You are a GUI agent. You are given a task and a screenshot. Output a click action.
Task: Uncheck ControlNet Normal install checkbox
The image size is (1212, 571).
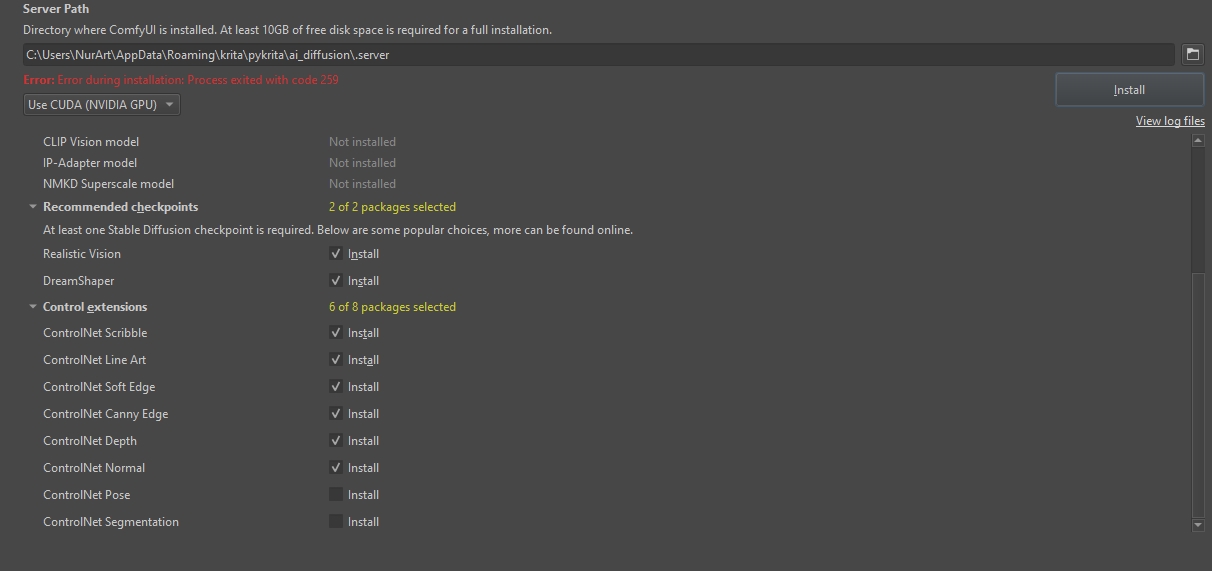point(336,468)
